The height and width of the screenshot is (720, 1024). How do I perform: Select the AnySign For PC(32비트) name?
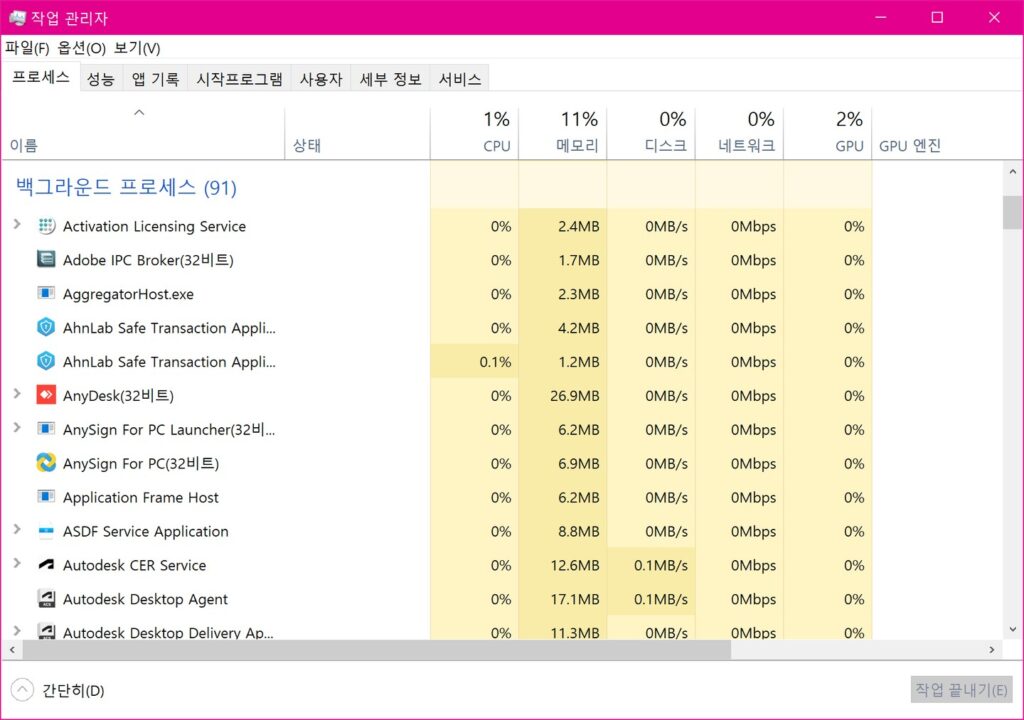141,463
